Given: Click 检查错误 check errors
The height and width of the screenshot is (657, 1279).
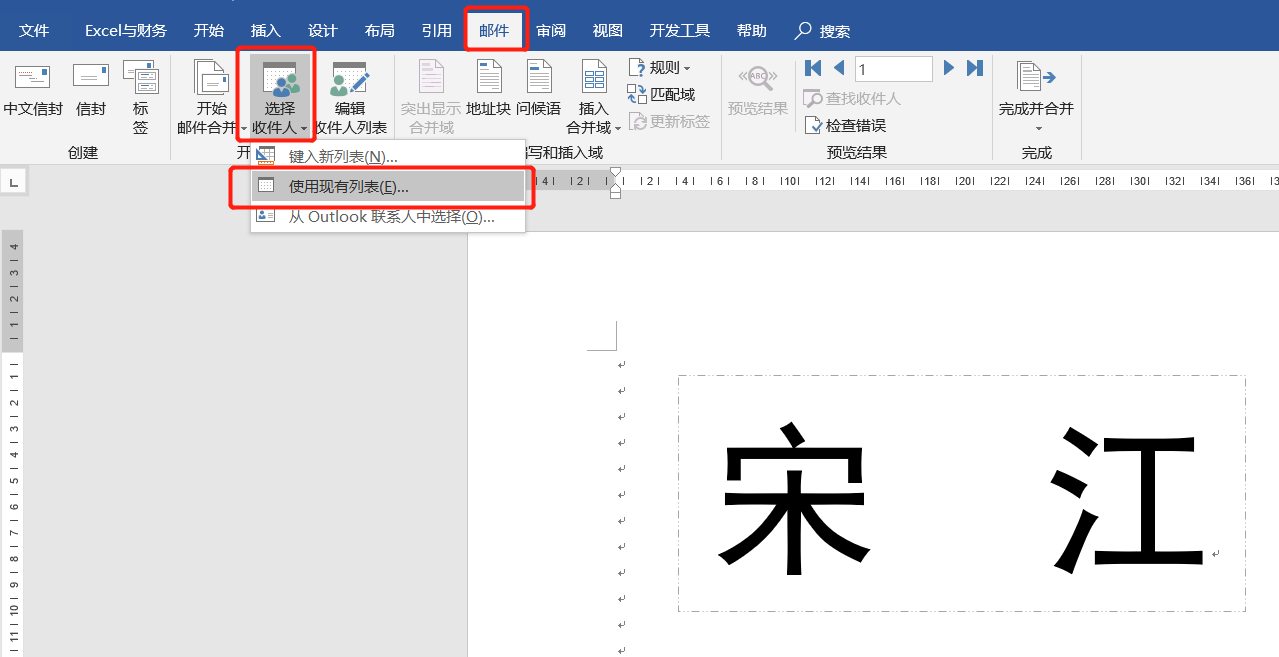Looking at the screenshot, I should pos(846,125).
